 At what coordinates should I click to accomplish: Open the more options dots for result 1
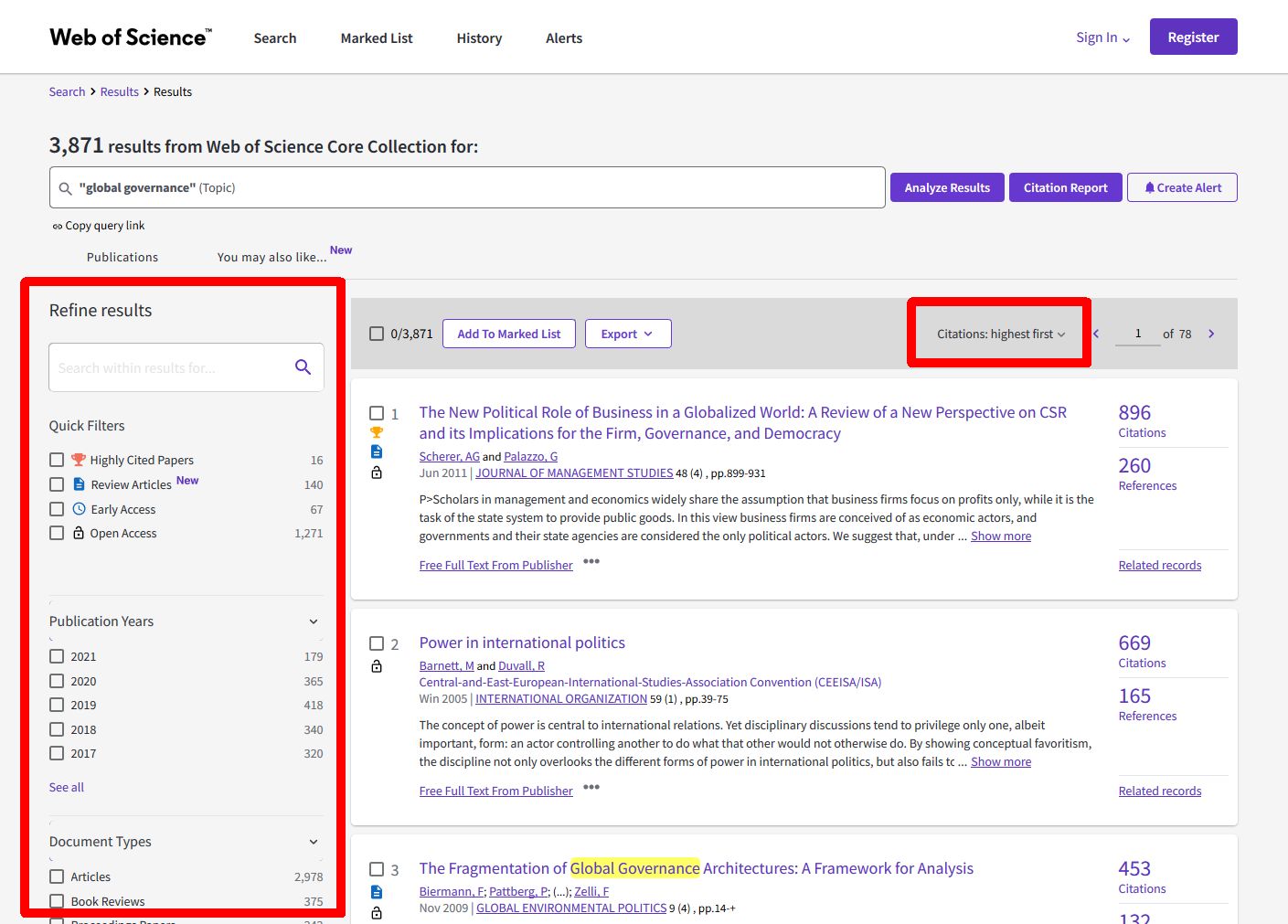pyautogui.click(x=591, y=561)
